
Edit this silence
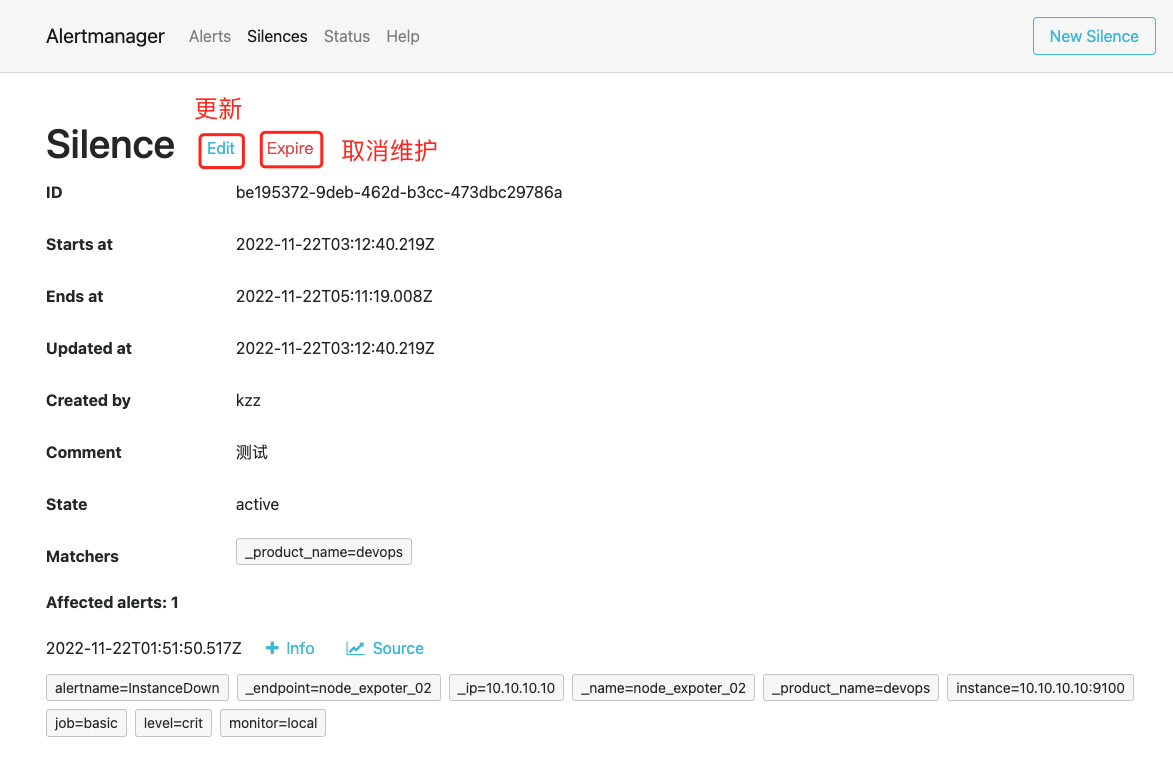pos(221,149)
